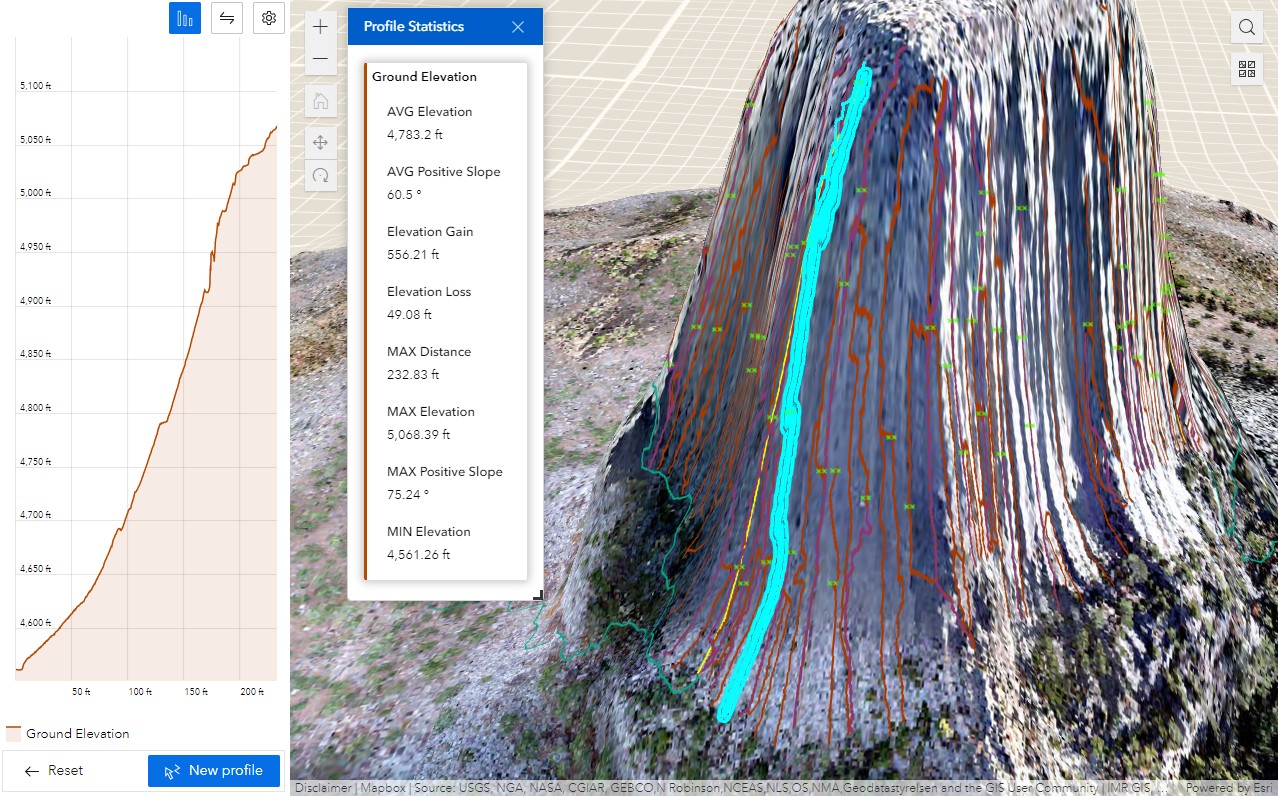
Task: Toggle fullscreen scene view
Action: (x=1246, y=68)
